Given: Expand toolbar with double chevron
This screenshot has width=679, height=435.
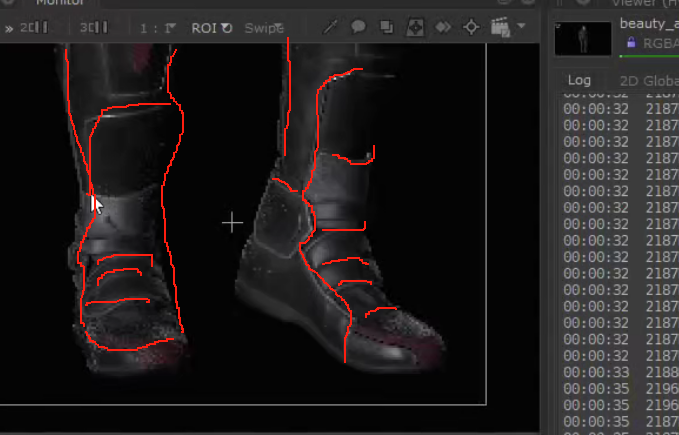Looking at the screenshot, I should click(7, 28).
